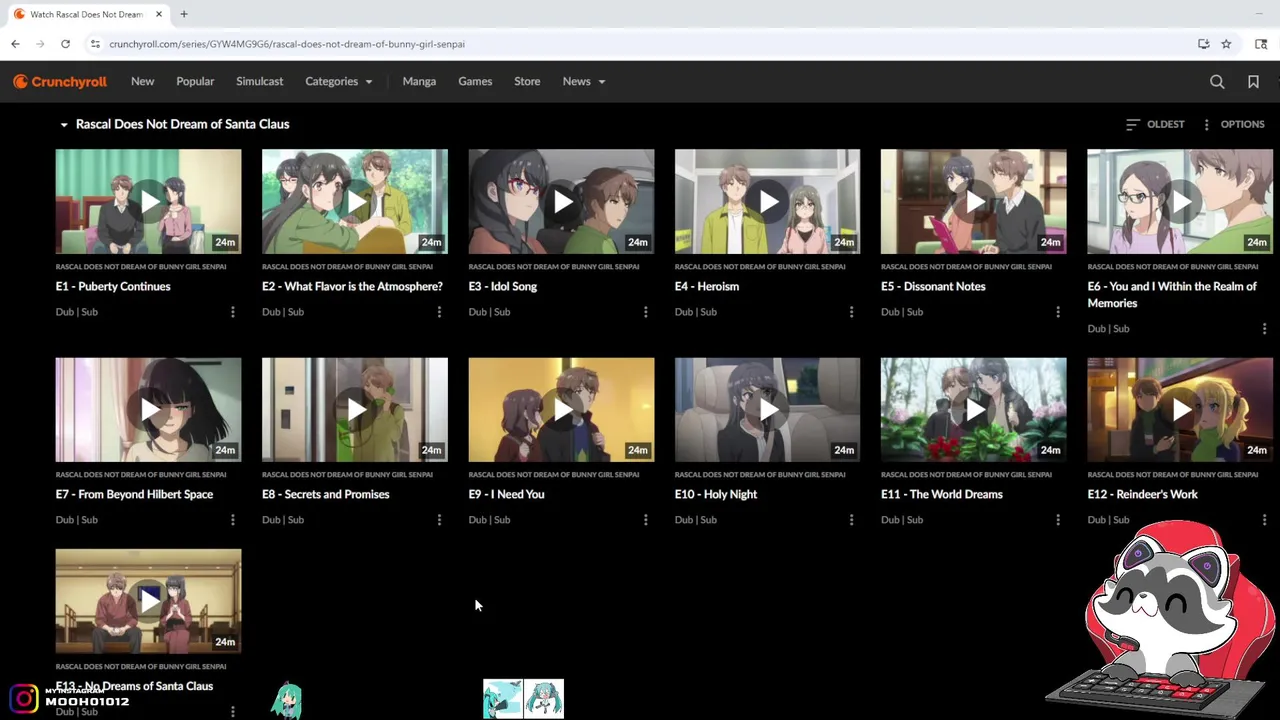Open more options for E10 Holy Night

851,520
